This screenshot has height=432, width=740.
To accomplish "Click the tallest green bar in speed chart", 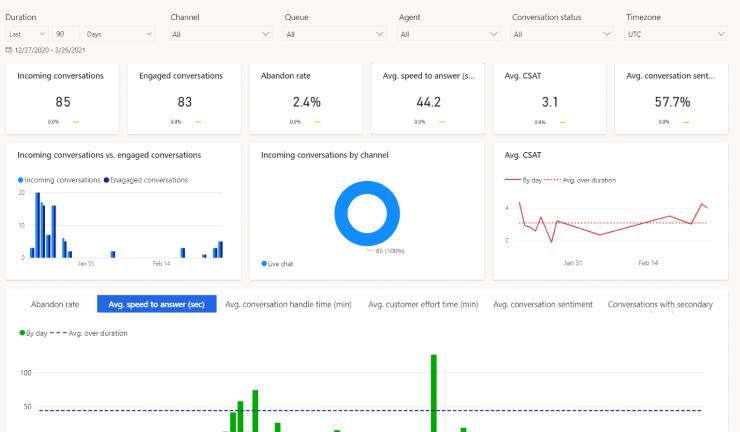I will point(434,393).
